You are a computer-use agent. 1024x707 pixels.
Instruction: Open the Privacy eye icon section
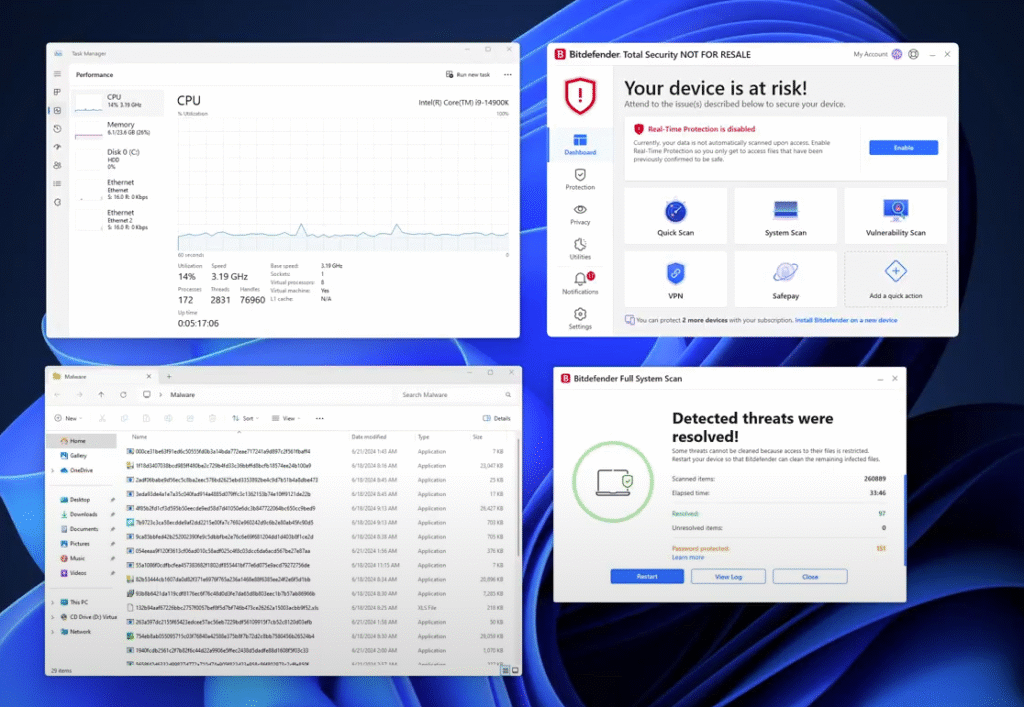[x=580, y=214]
